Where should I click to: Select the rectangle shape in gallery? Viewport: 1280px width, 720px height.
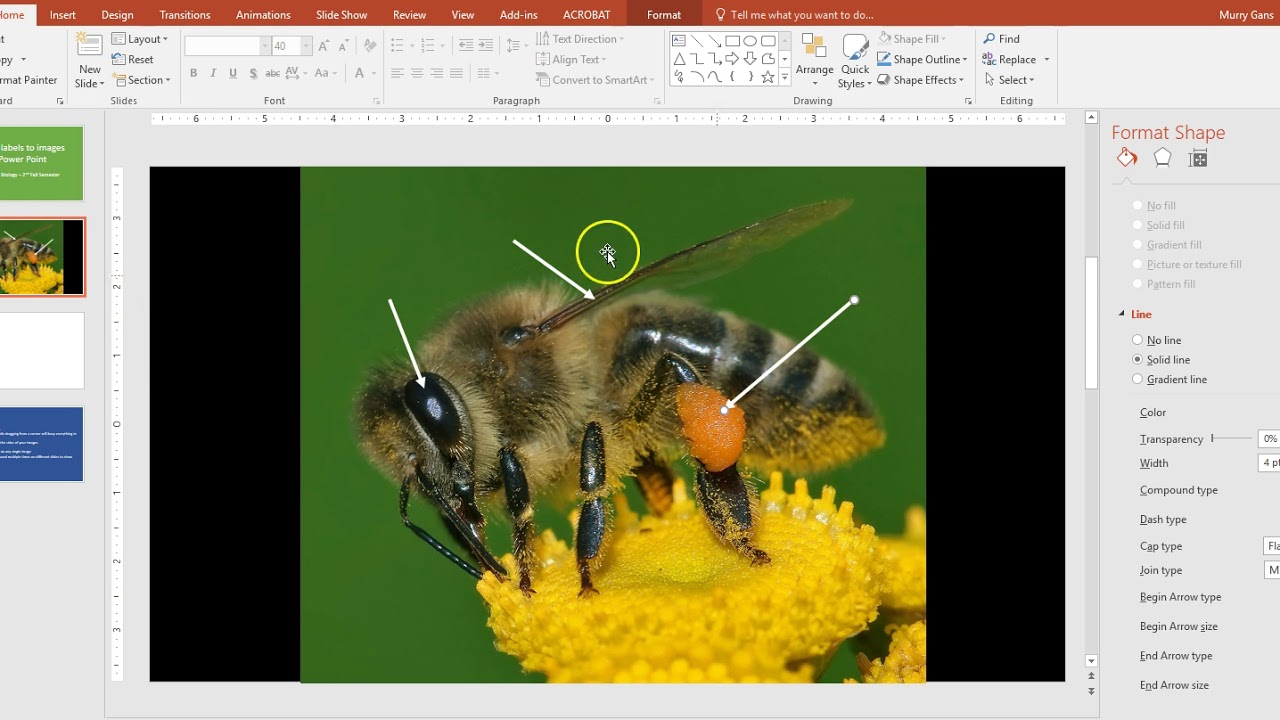733,41
